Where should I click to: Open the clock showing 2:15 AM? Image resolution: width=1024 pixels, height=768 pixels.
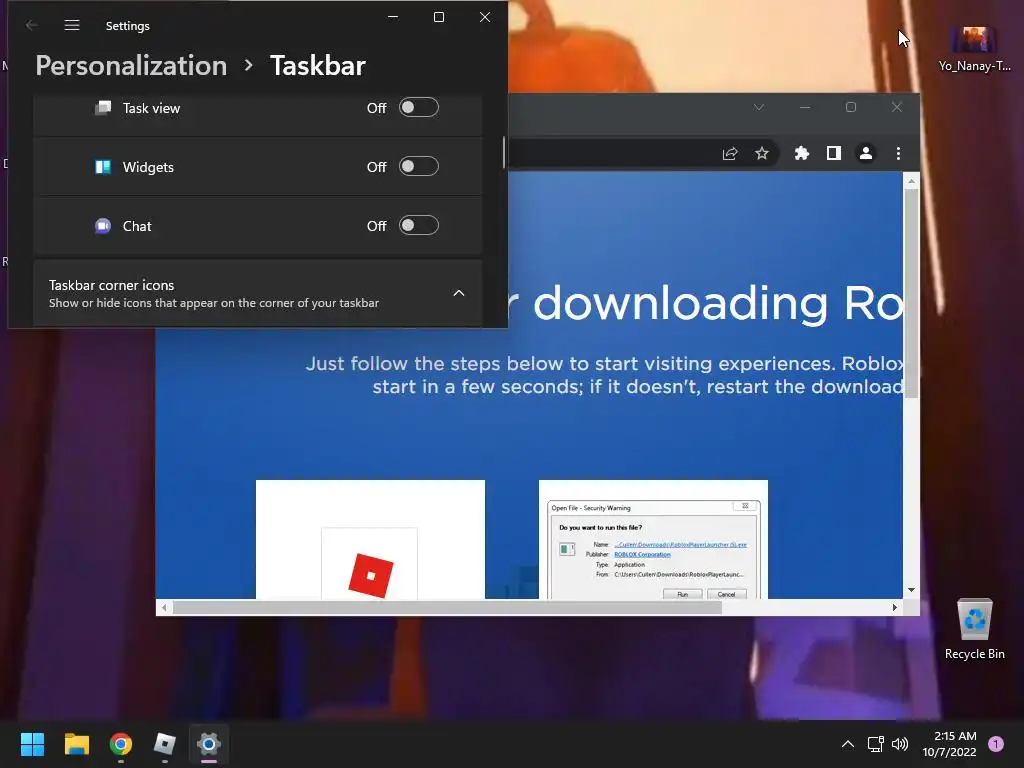point(949,744)
